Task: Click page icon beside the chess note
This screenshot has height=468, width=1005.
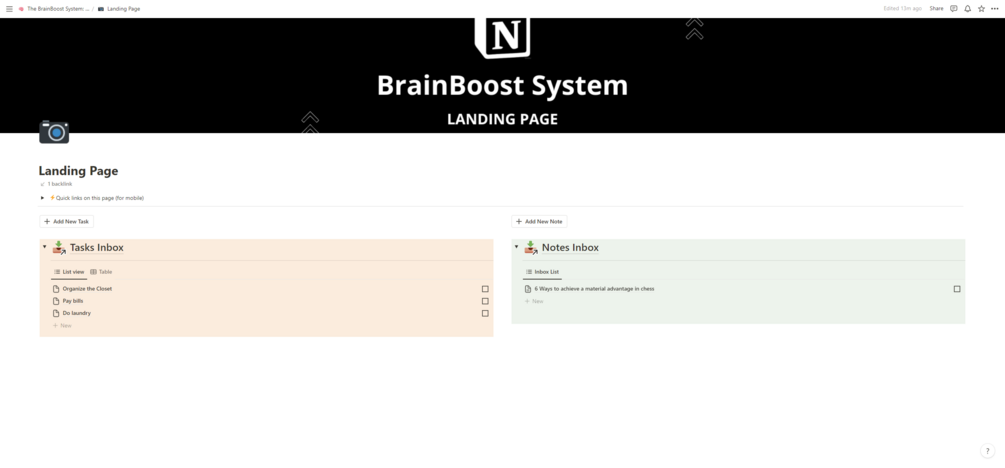Action: 527,289
